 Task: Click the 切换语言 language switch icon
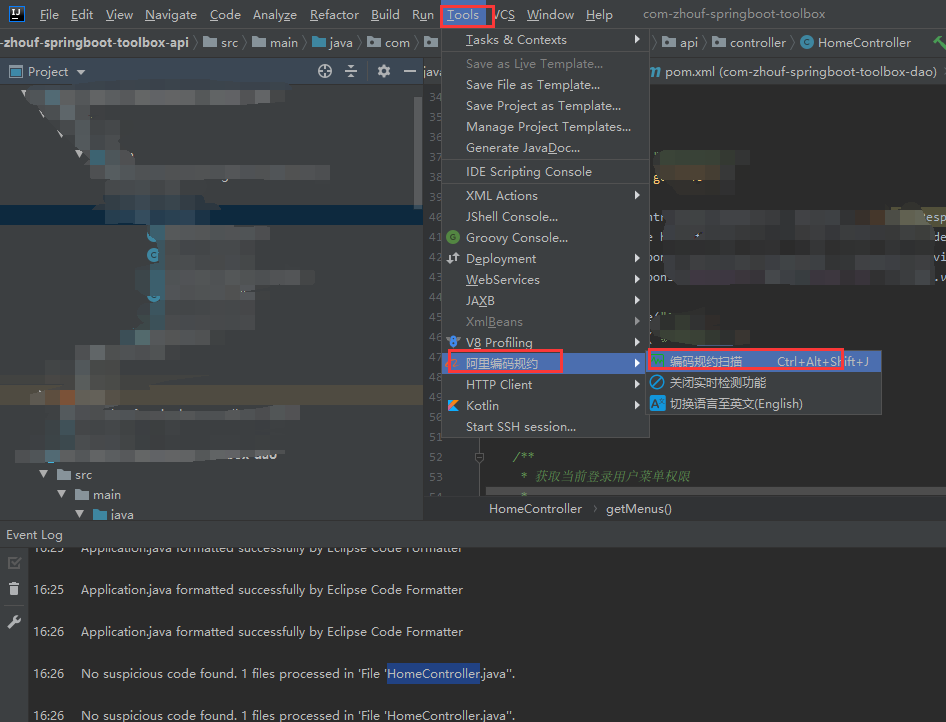point(658,403)
